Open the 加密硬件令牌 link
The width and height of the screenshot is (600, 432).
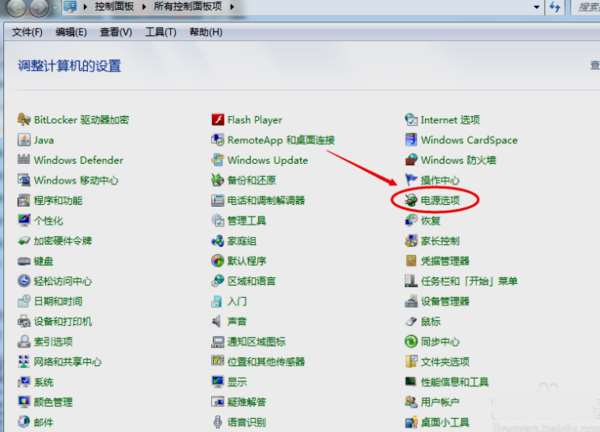tap(62, 241)
